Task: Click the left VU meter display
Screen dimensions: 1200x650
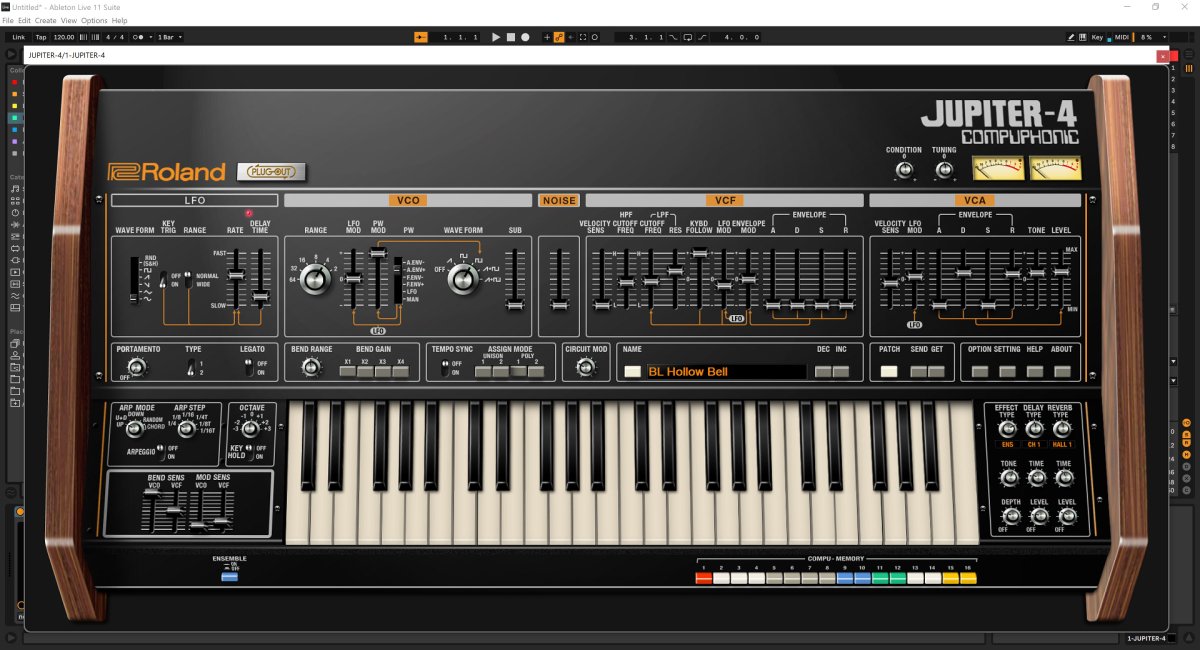Action: point(997,169)
